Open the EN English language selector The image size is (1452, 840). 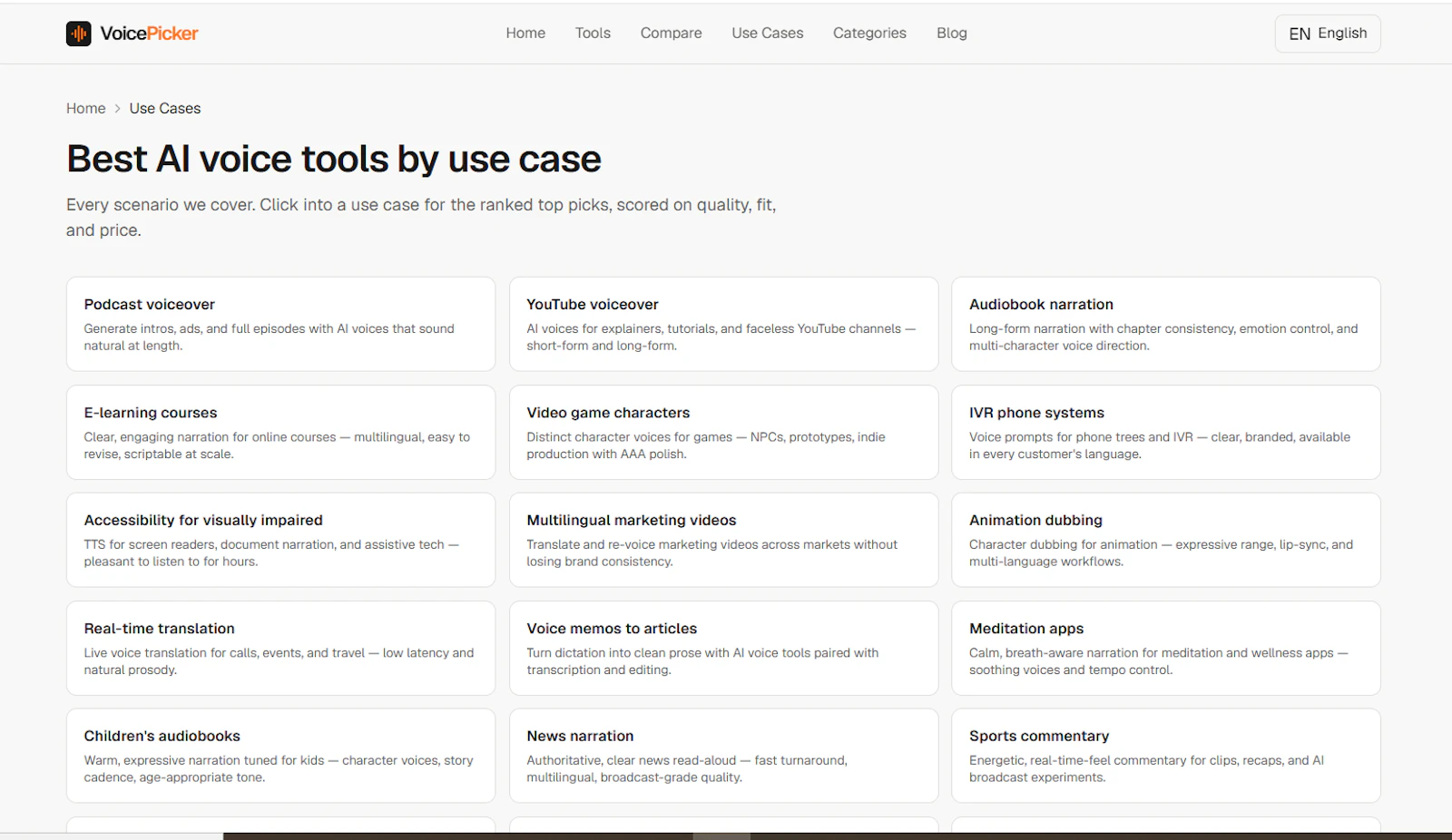(x=1328, y=34)
